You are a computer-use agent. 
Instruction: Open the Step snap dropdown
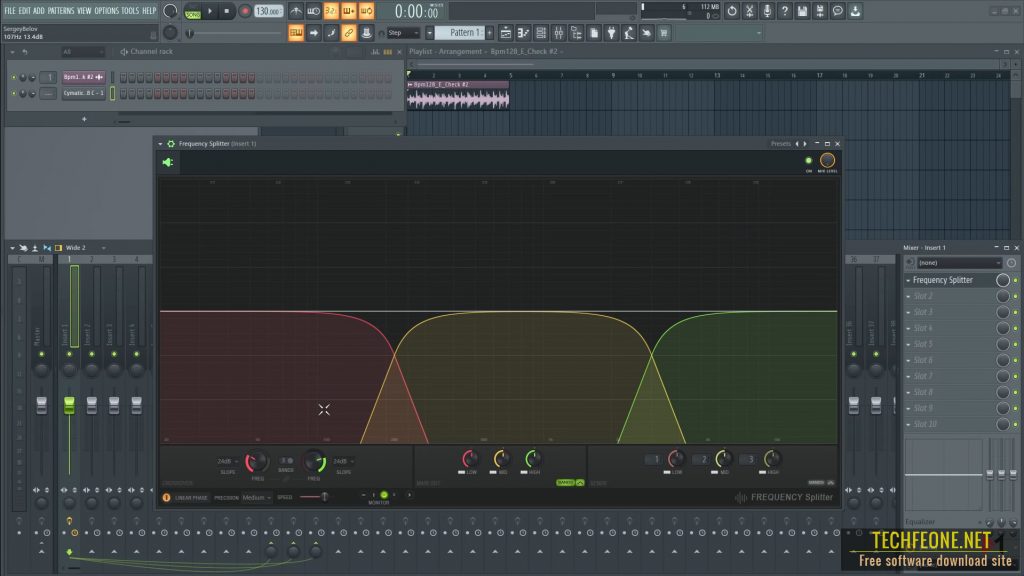coord(403,33)
